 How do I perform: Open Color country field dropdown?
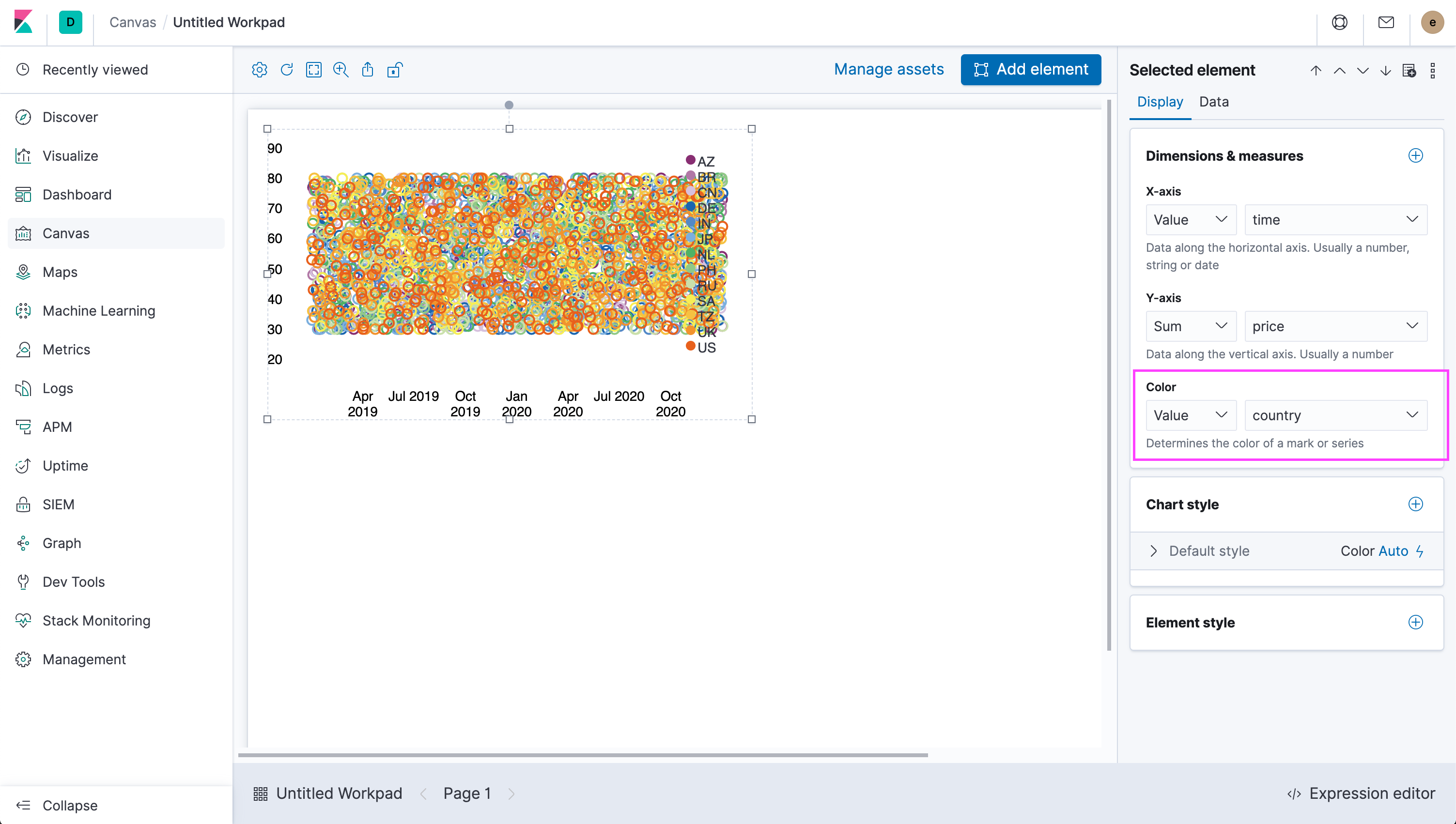[x=1335, y=415]
